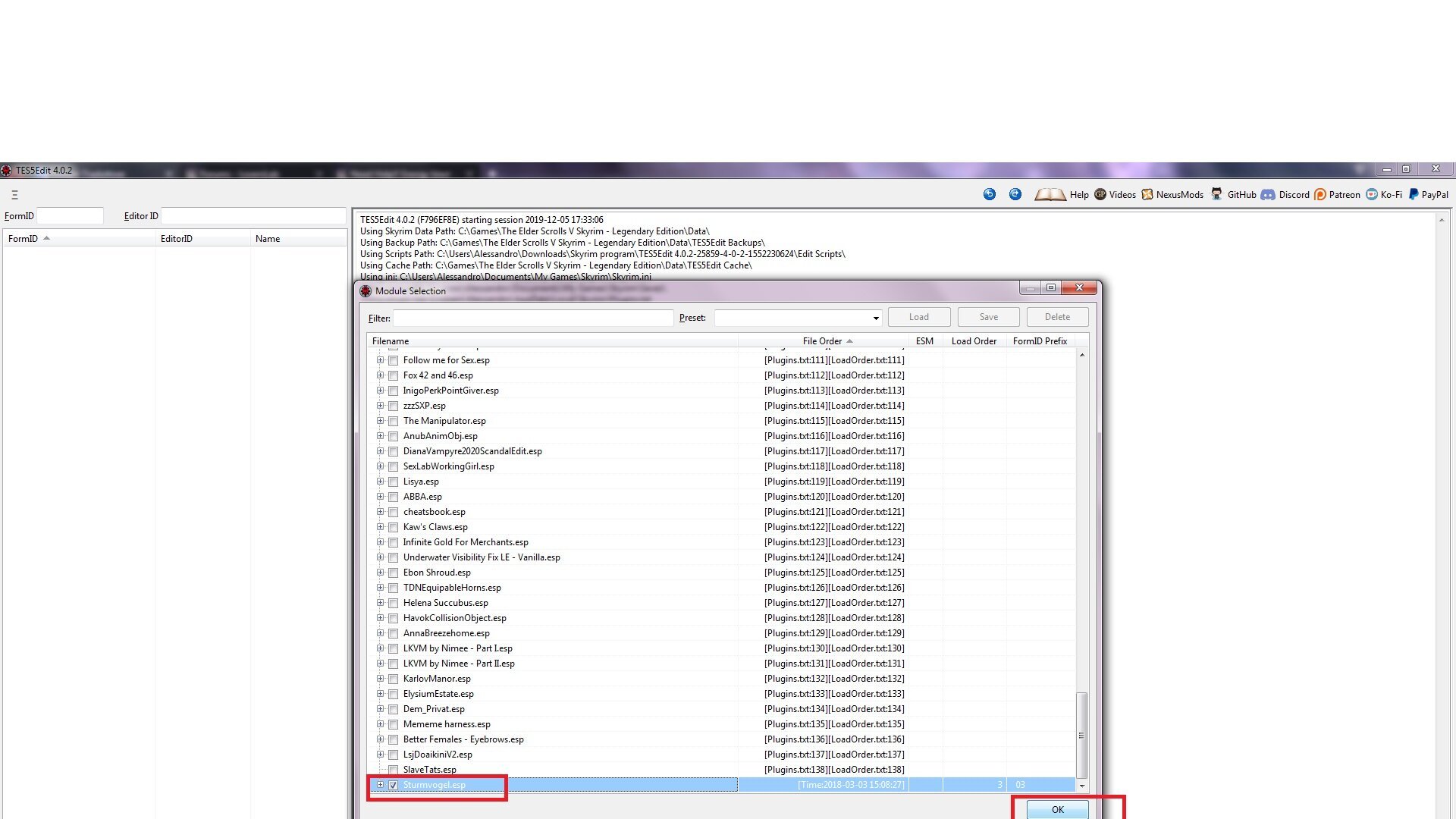Expand the Kaw's Claws.esp tree node
Image resolution: width=1456 pixels, height=819 pixels.
click(380, 527)
